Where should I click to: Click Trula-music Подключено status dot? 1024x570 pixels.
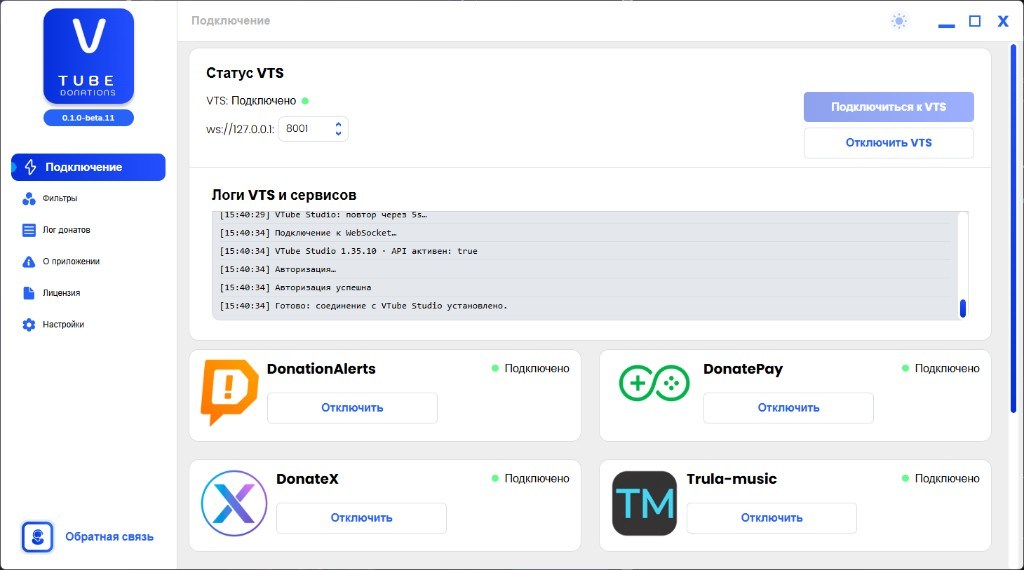click(x=905, y=479)
